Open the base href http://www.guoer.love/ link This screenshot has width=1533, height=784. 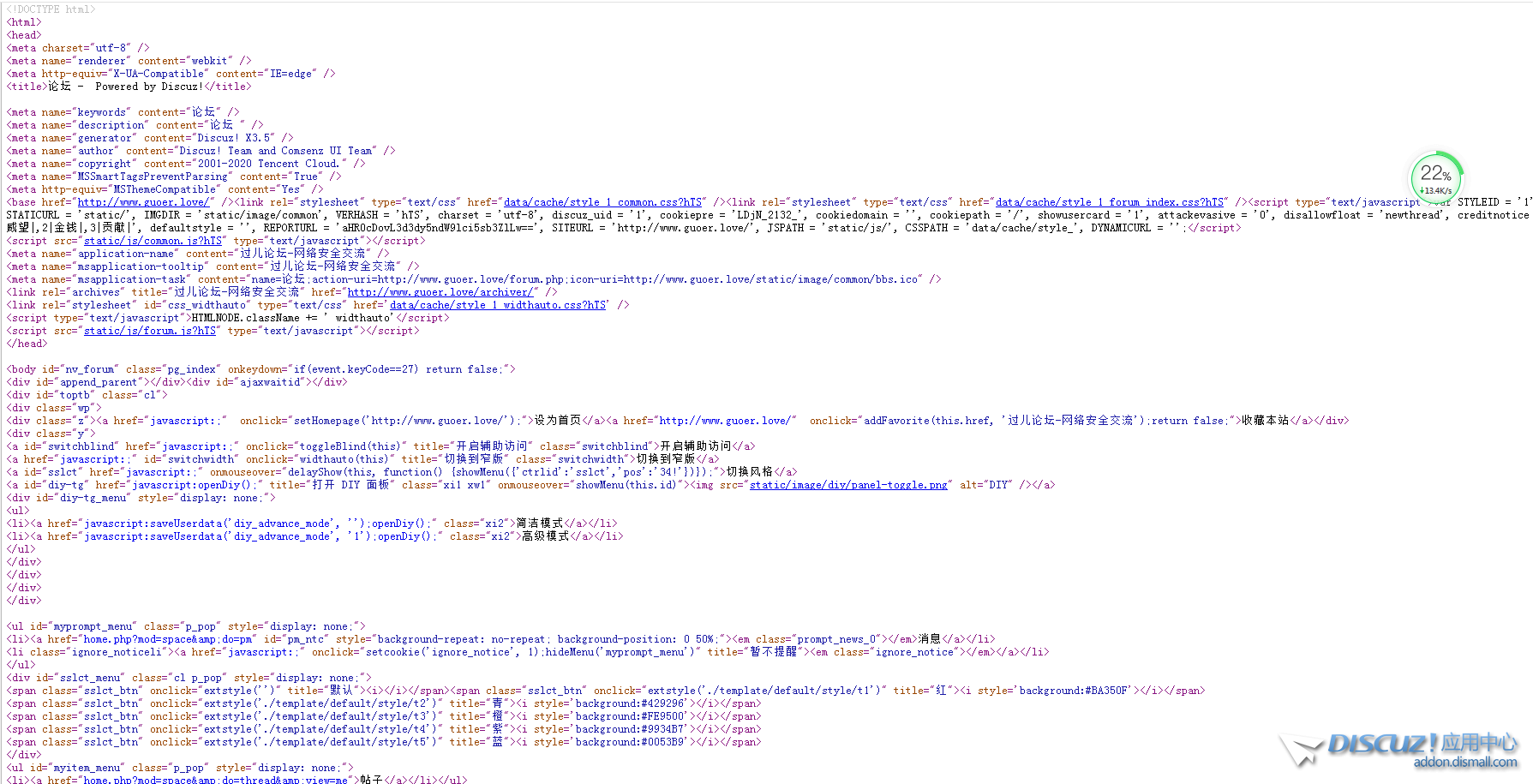[x=143, y=202]
